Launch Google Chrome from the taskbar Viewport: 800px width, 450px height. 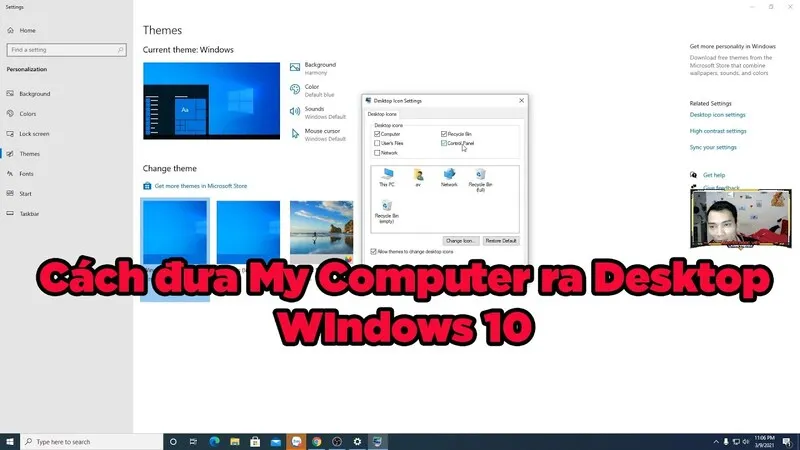click(317, 442)
